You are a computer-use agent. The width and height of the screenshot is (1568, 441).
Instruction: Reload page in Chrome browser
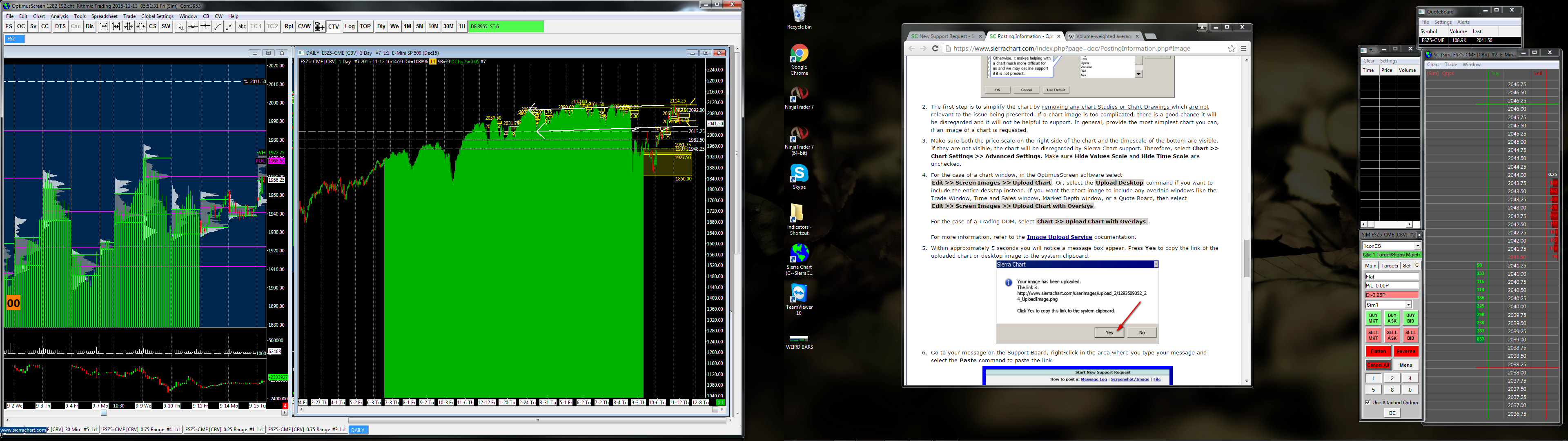click(x=935, y=49)
